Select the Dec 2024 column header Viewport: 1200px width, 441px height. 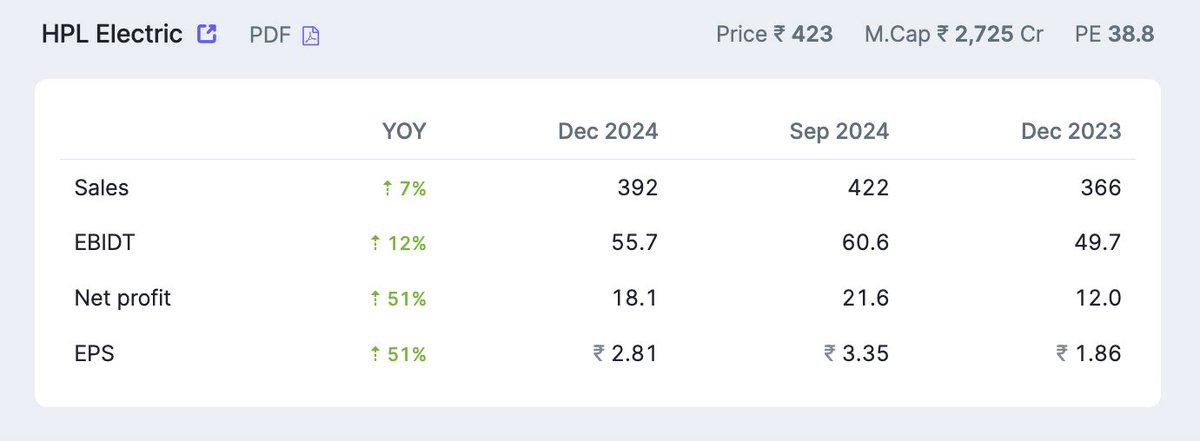pos(608,131)
